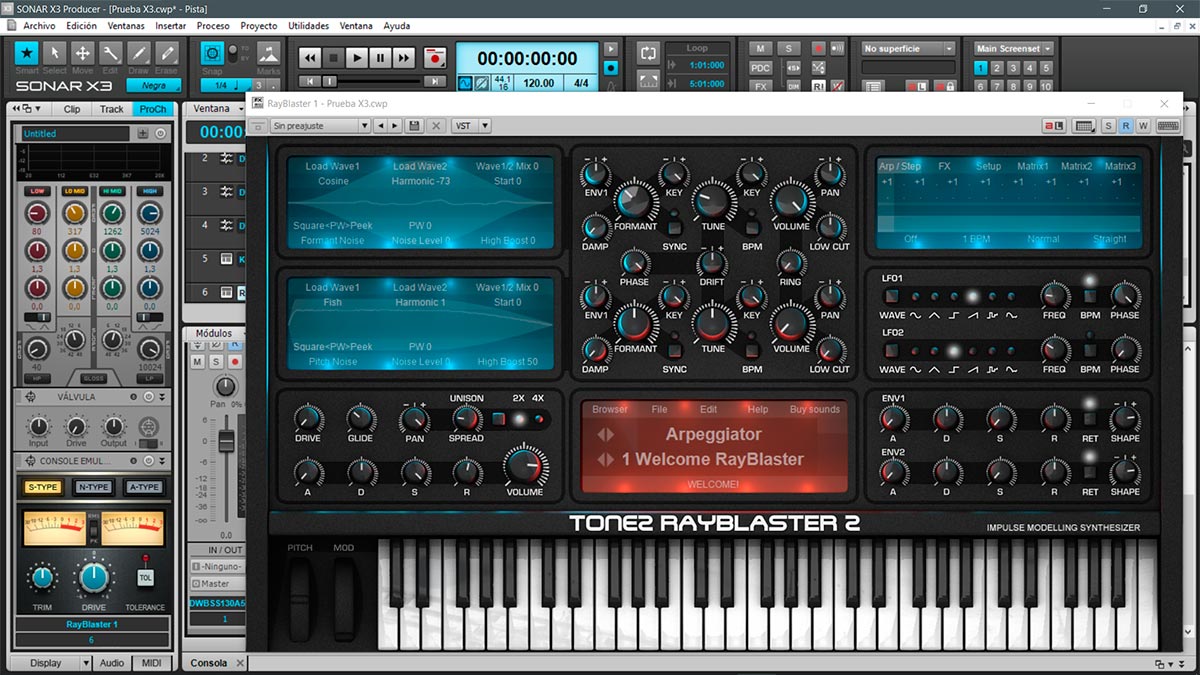Toggle the global FX bypass button

[x=761, y=86]
